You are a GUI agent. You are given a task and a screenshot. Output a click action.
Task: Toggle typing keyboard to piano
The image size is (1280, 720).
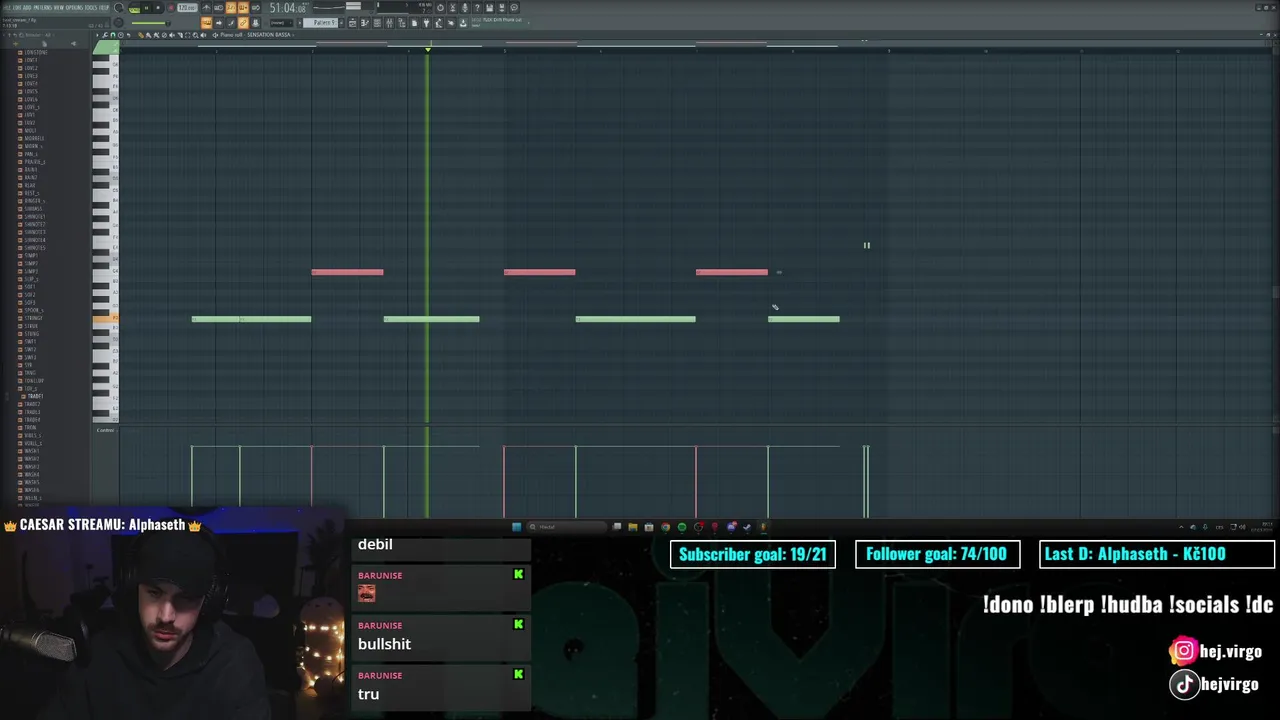[206, 22]
